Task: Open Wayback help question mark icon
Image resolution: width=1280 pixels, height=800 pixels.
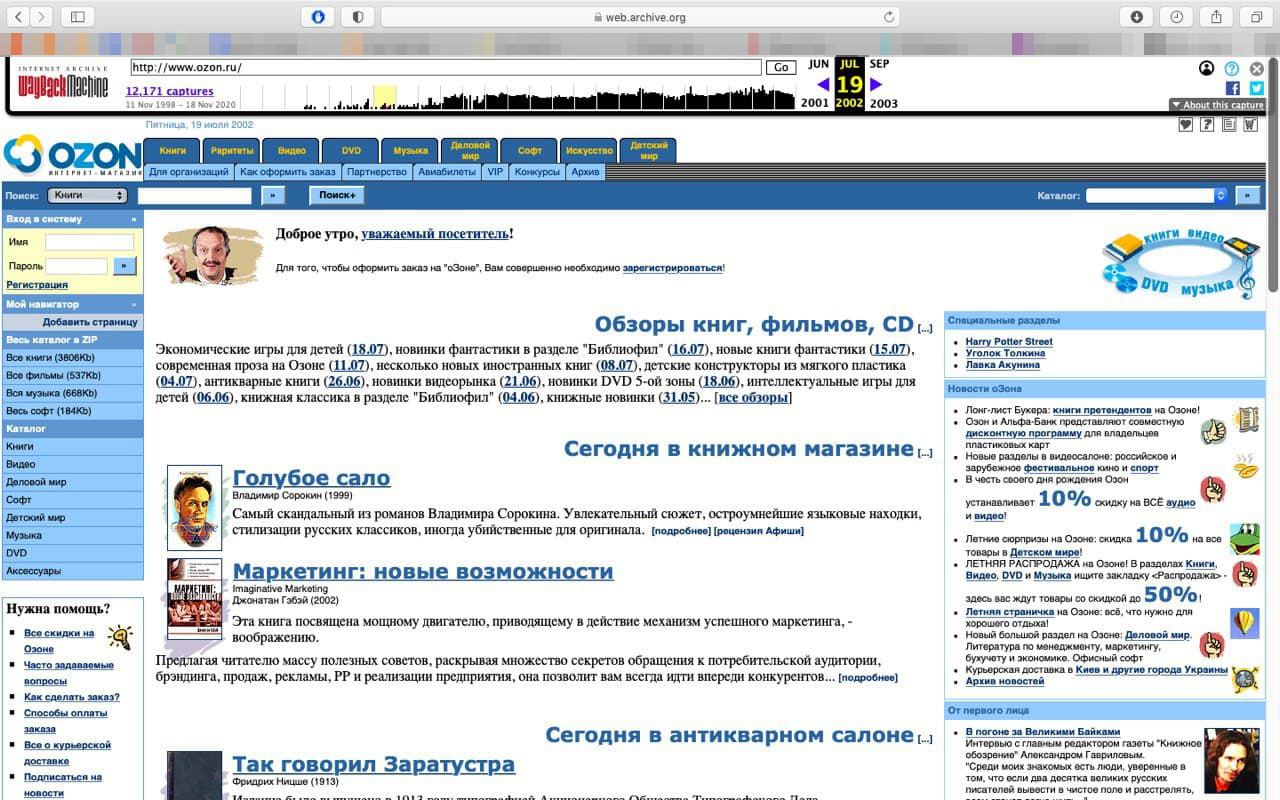Action: pyautogui.click(x=1232, y=68)
